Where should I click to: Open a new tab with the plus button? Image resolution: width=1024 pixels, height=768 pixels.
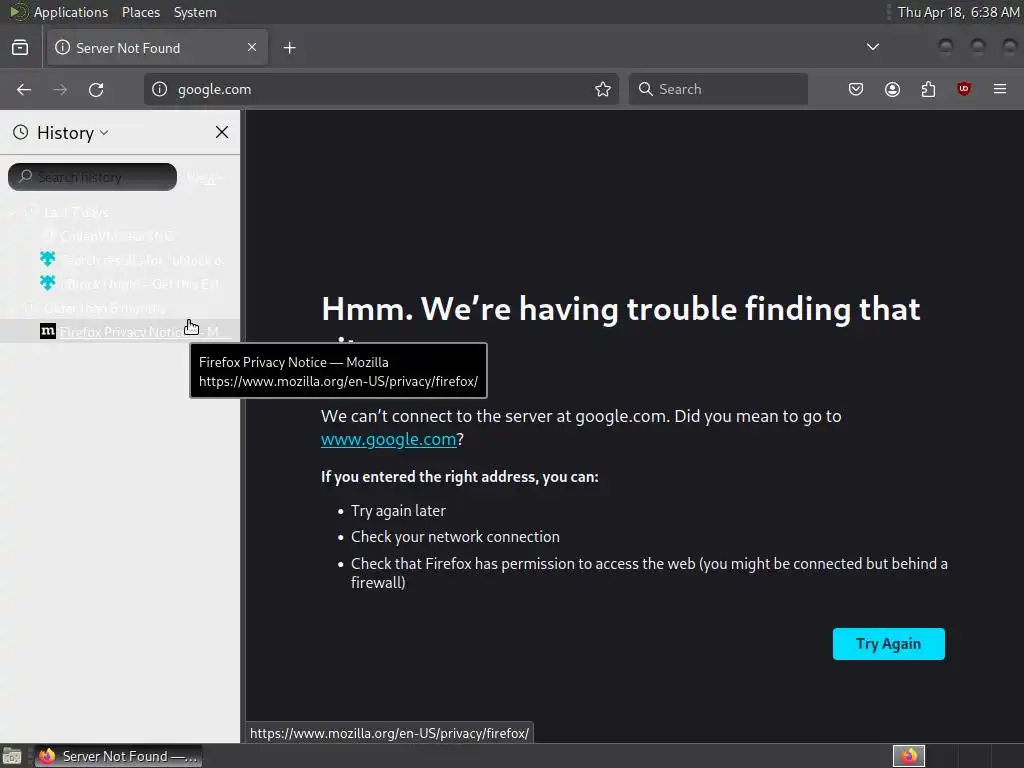coord(289,48)
